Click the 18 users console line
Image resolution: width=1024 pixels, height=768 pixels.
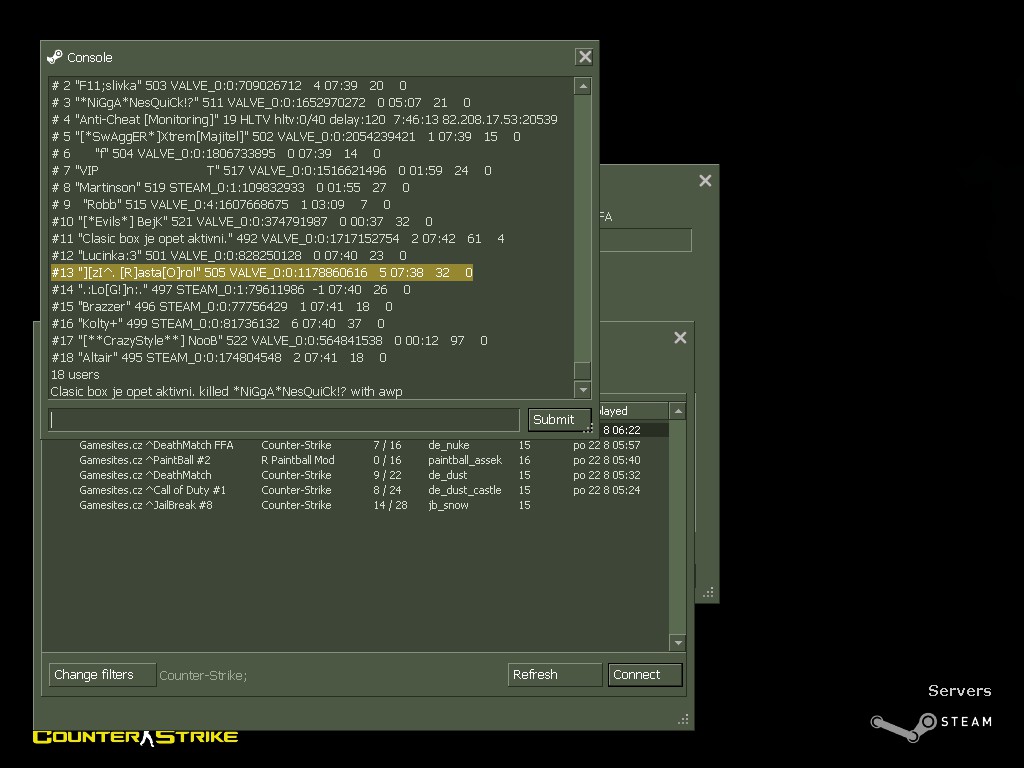(75, 375)
